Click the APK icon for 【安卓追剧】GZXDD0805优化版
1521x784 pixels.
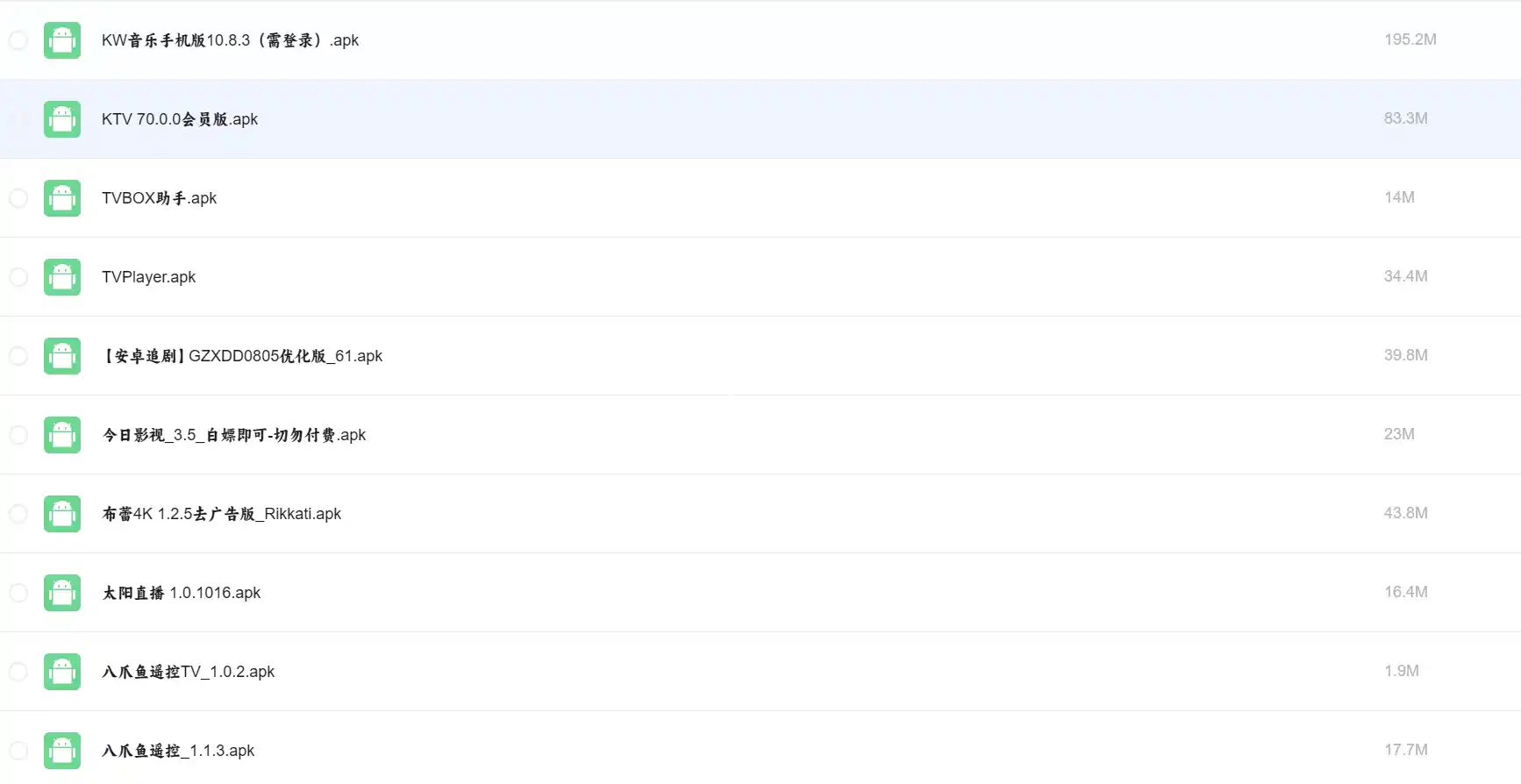tap(62, 356)
